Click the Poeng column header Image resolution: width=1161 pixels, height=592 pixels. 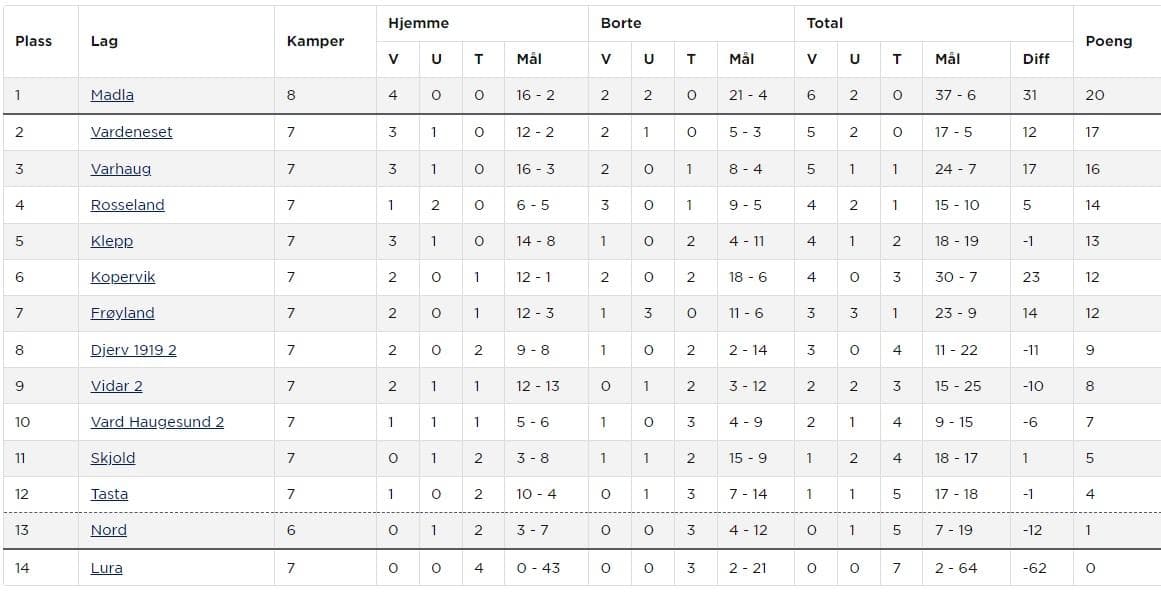[x=1108, y=41]
